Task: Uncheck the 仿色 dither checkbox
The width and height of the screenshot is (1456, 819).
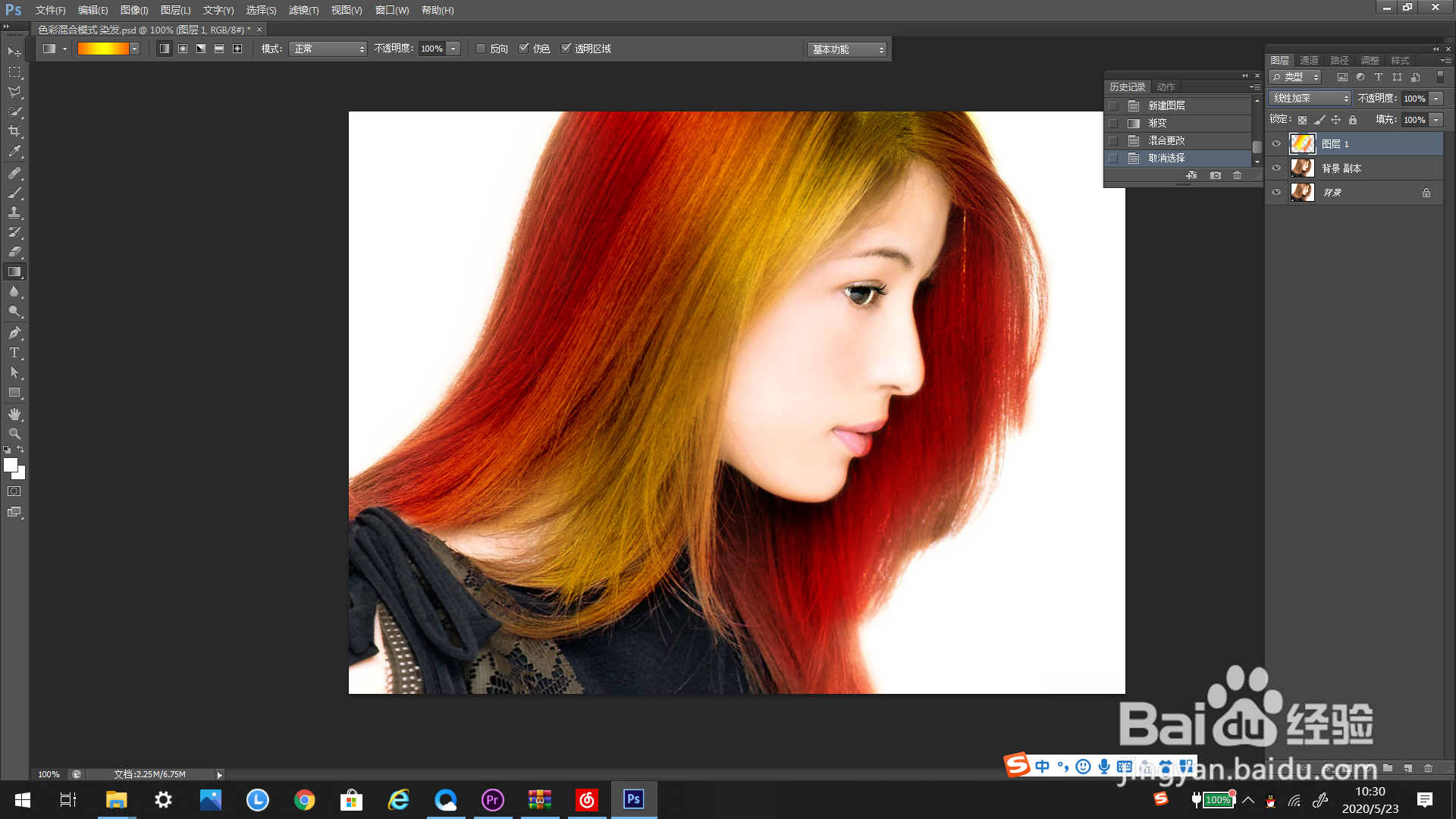Action: click(x=523, y=49)
